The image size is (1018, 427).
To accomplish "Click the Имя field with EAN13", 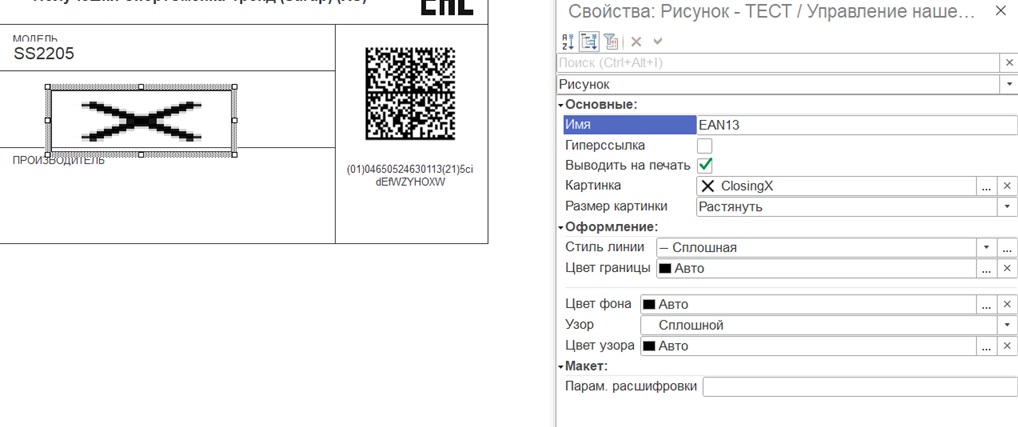I will click(856, 125).
